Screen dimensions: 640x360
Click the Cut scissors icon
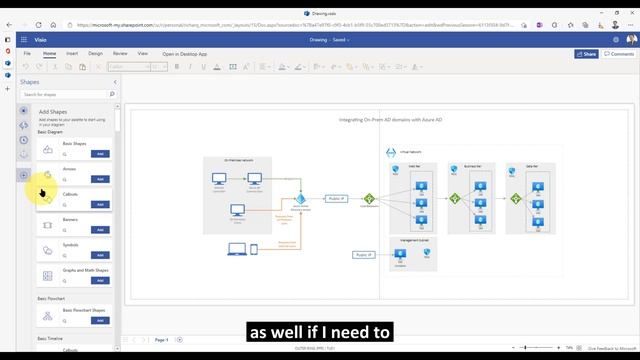click(x=55, y=67)
